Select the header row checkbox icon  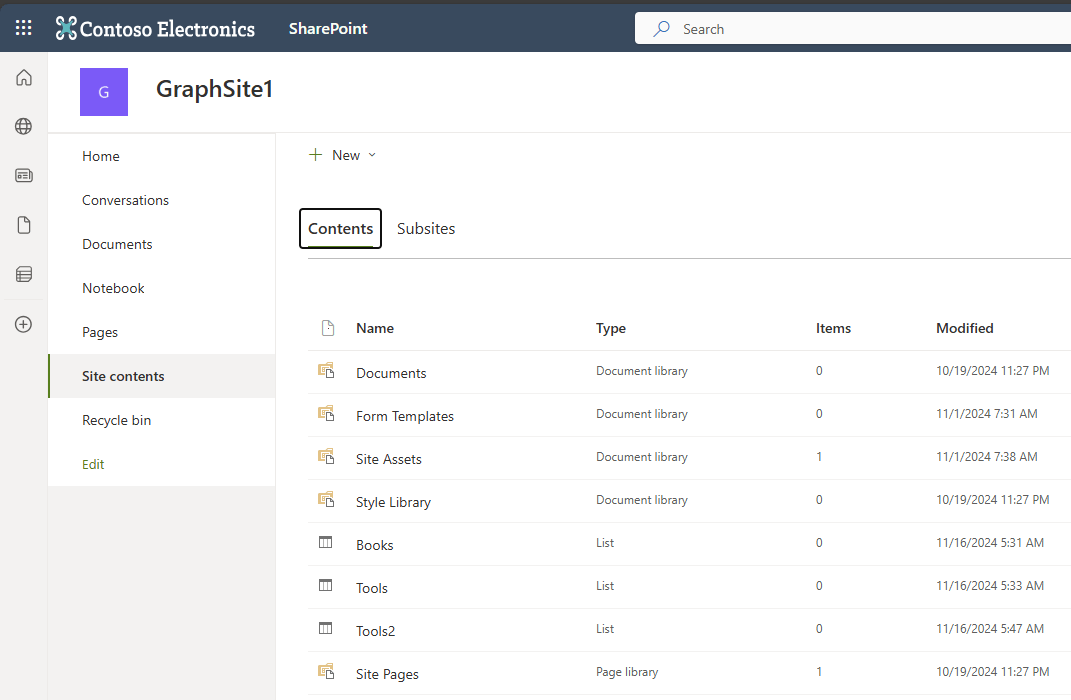327,328
